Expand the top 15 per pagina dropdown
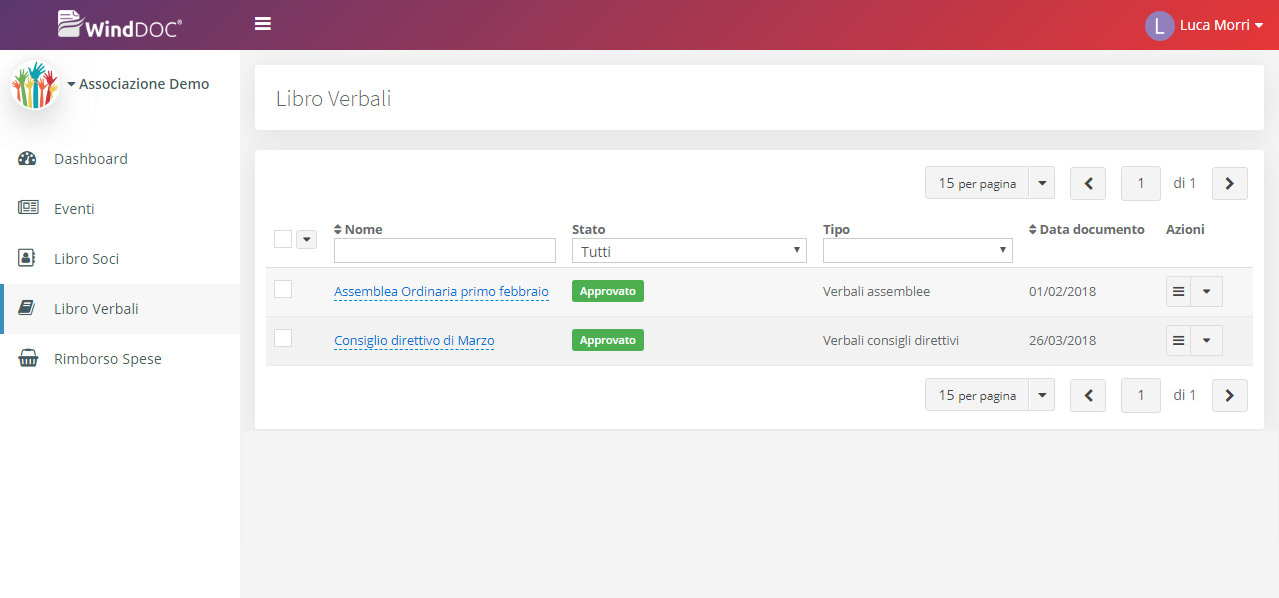This screenshot has width=1279, height=598. 1041,184
